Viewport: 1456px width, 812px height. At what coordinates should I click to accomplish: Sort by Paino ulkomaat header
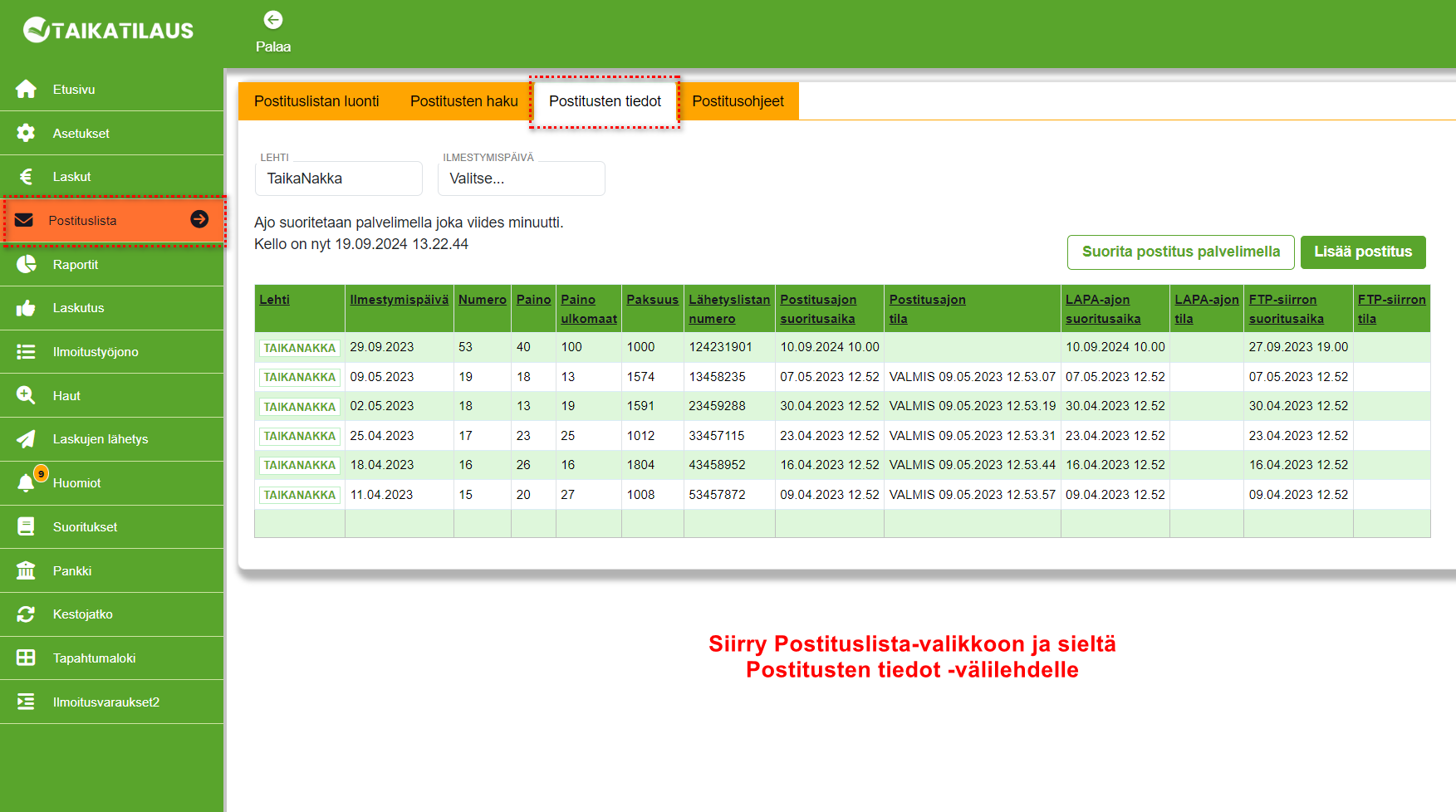click(589, 309)
